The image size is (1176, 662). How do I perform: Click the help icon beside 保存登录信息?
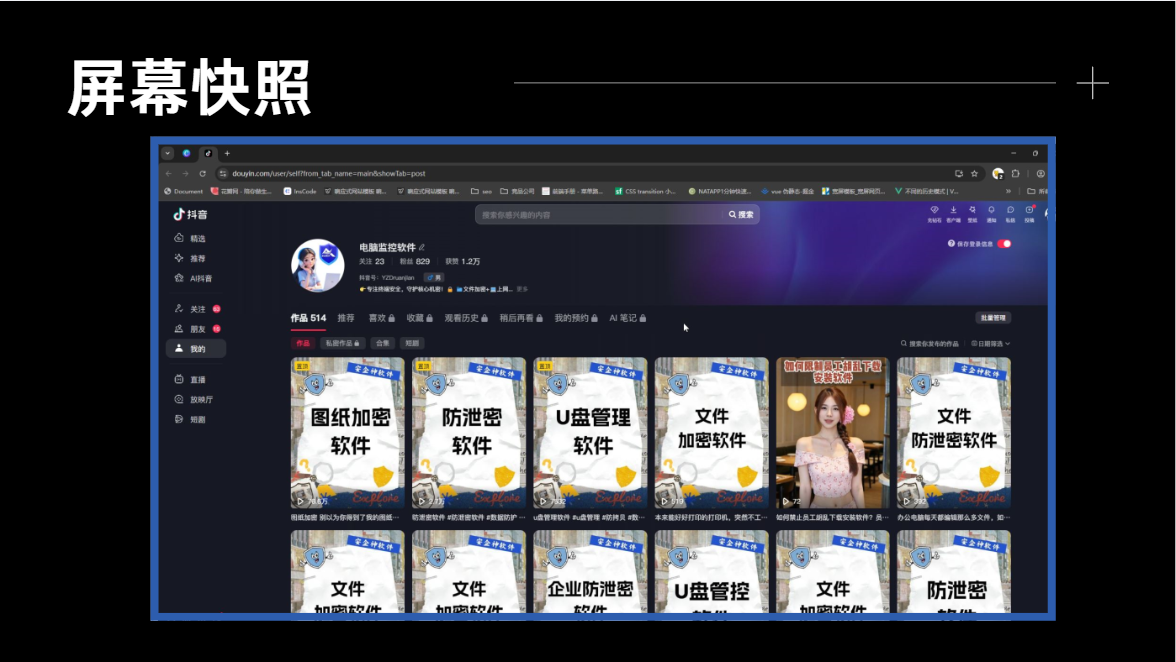[x=951, y=244]
